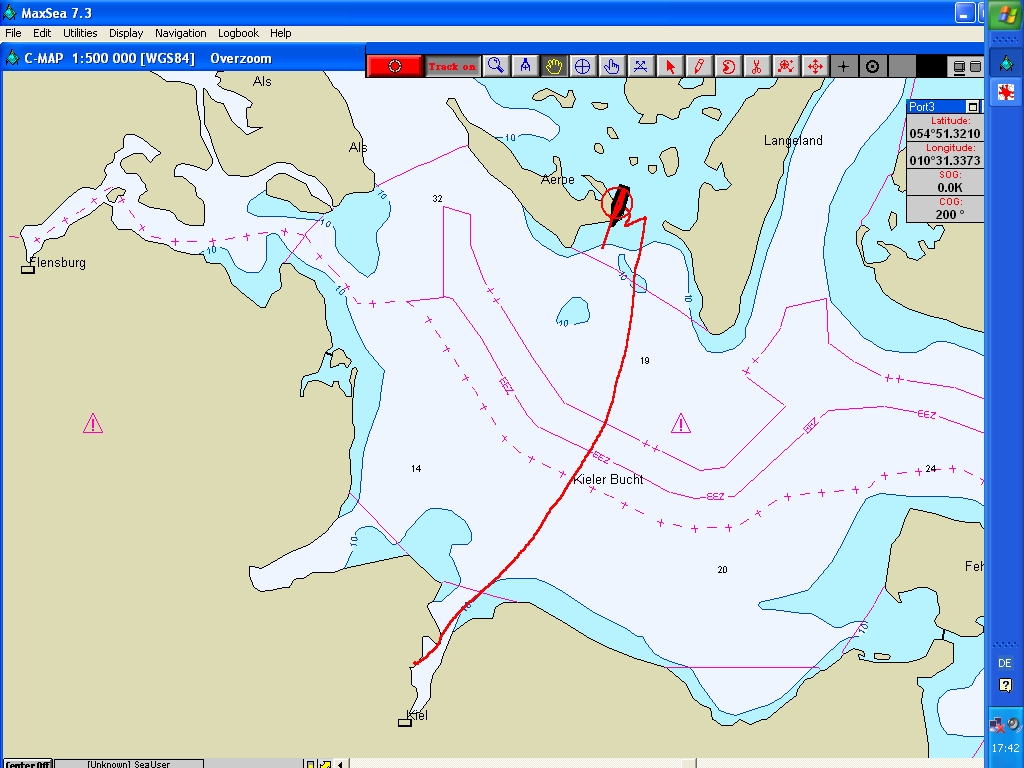Minimize the MaxSea window
1024x768 pixels.
point(965,12)
